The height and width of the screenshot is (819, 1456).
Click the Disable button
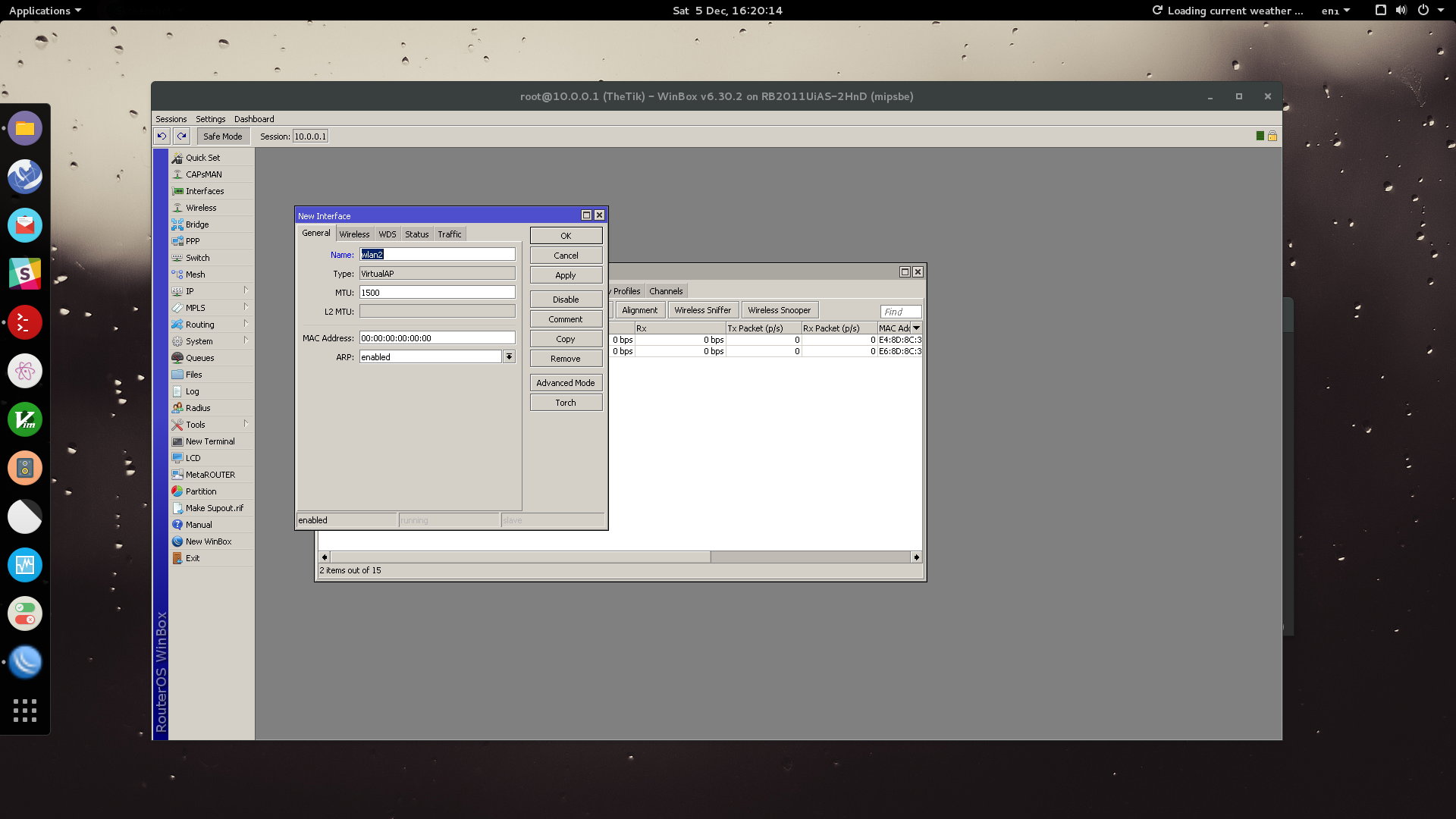pos(565,299)
